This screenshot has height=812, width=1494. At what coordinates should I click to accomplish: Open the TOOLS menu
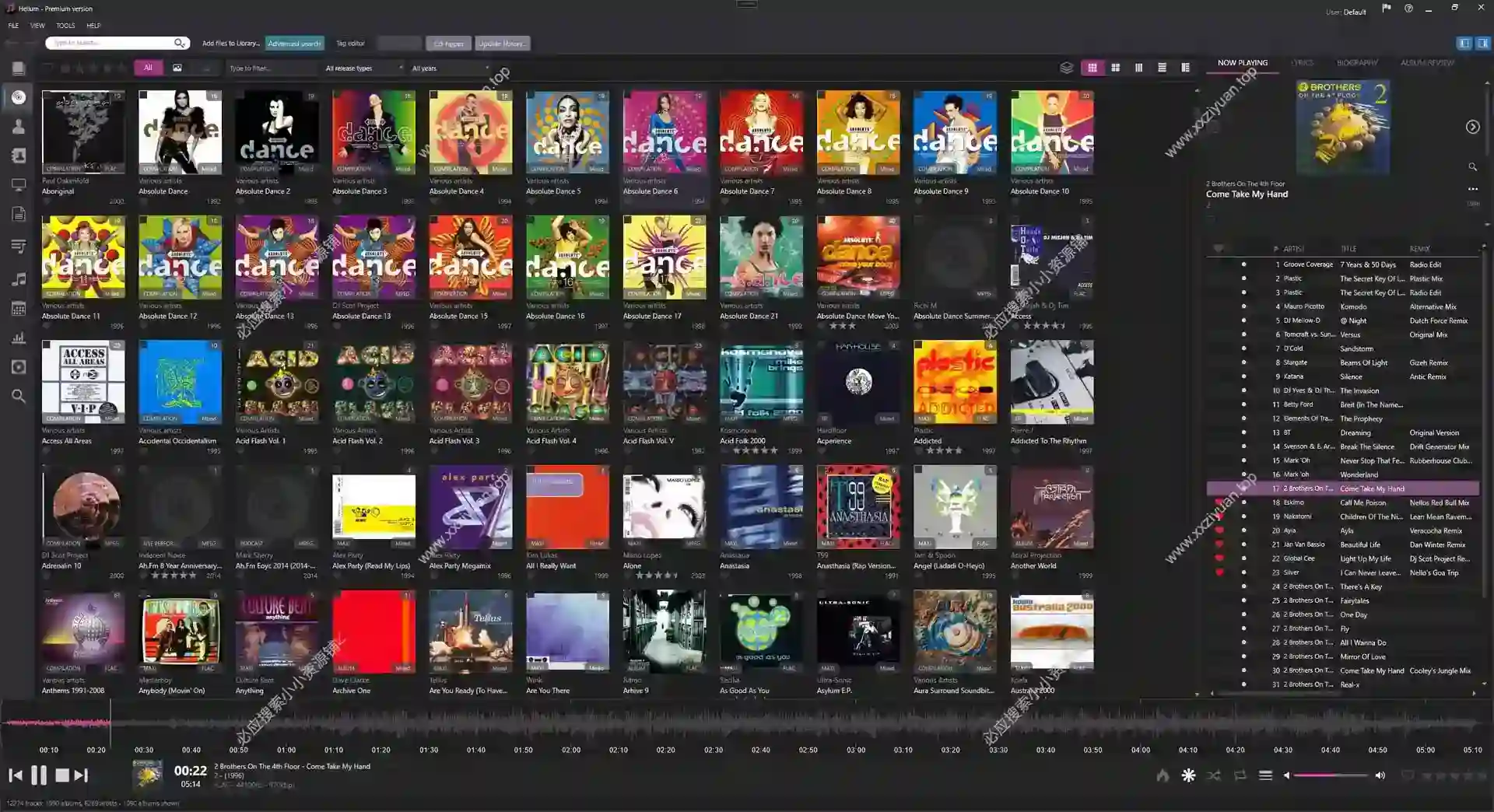[x=65, y=26]
